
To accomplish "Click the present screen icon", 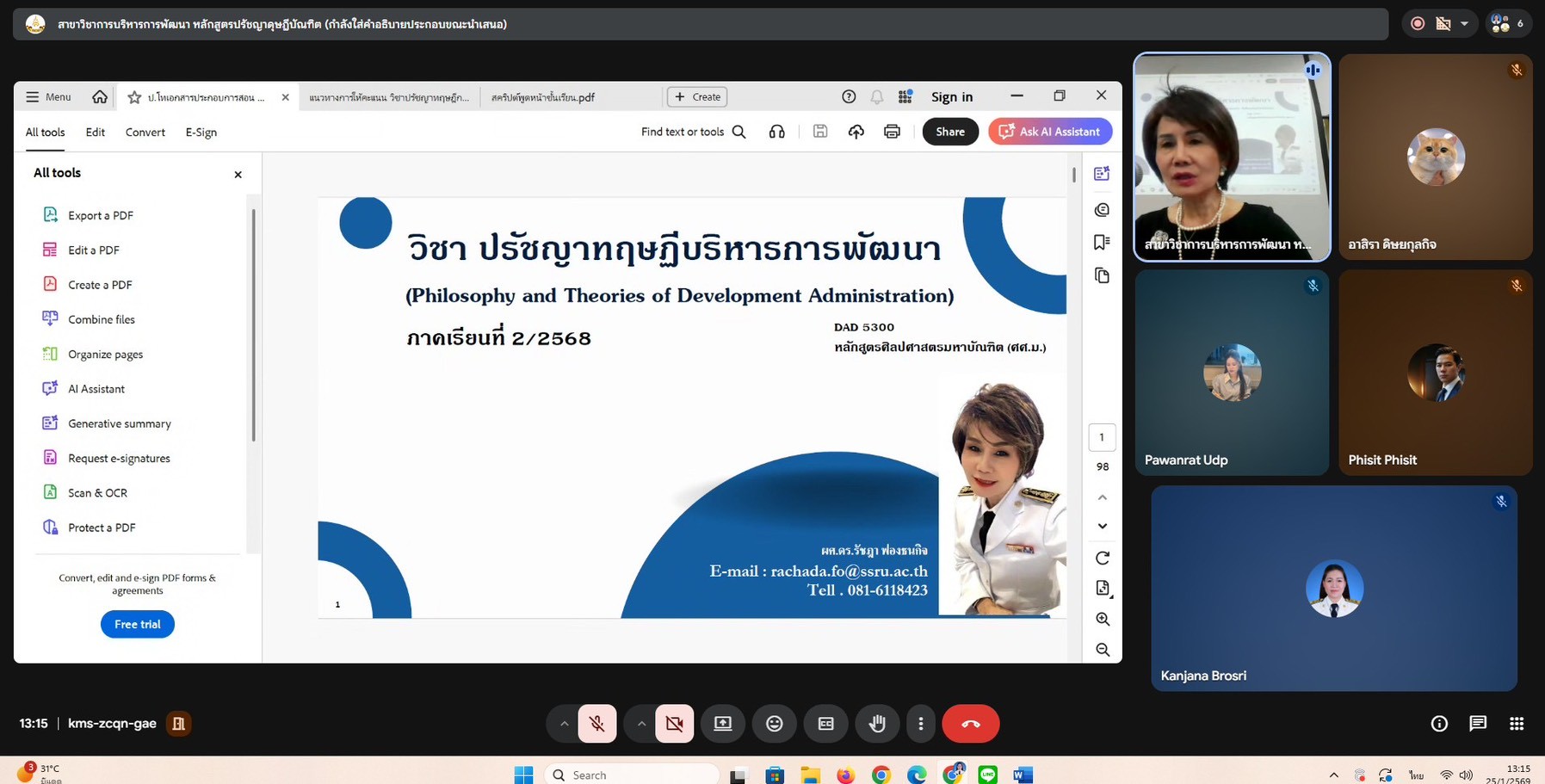I will click(x=723, y=724).
